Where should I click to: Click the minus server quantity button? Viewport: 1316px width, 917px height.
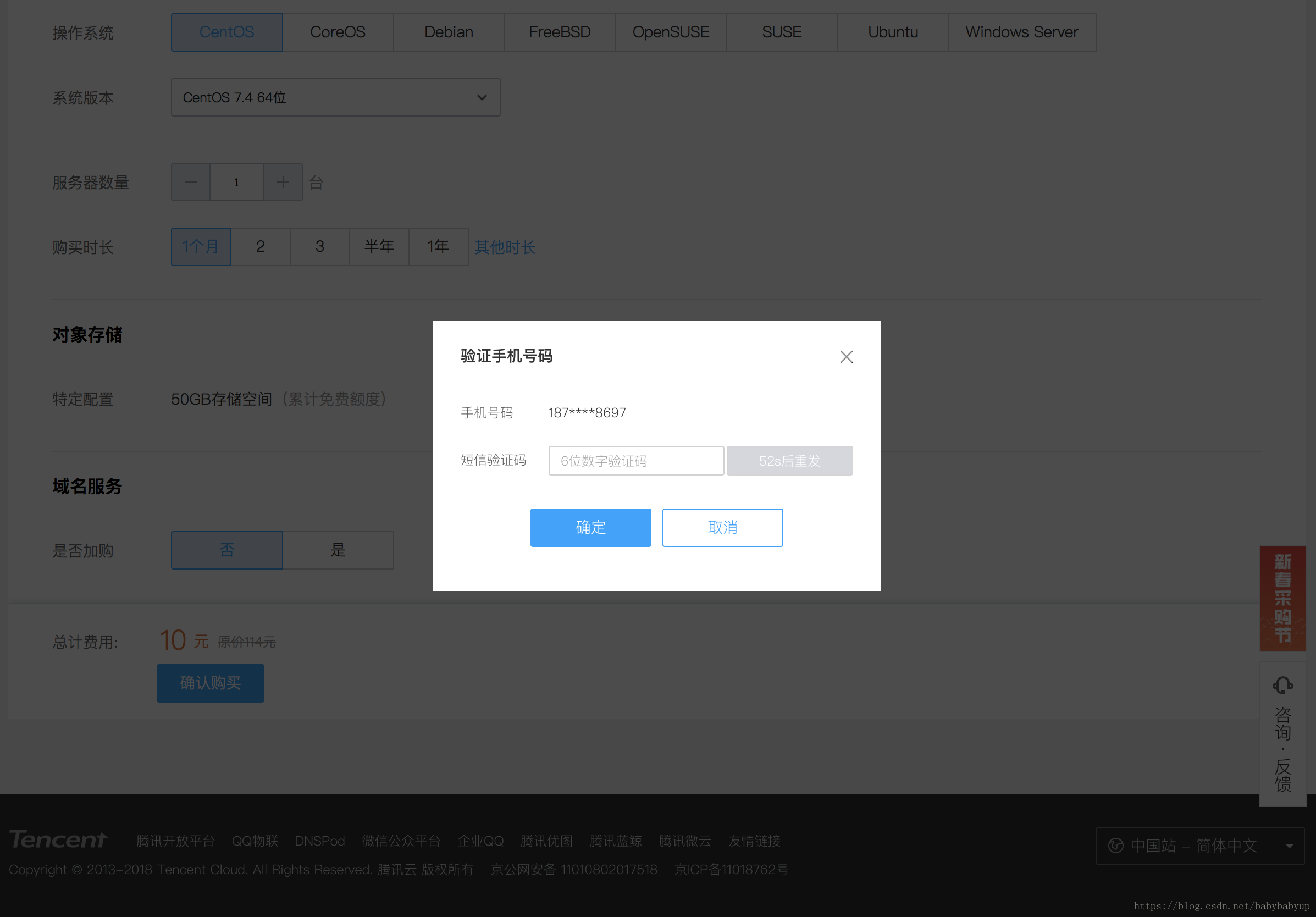coord(190,183)
